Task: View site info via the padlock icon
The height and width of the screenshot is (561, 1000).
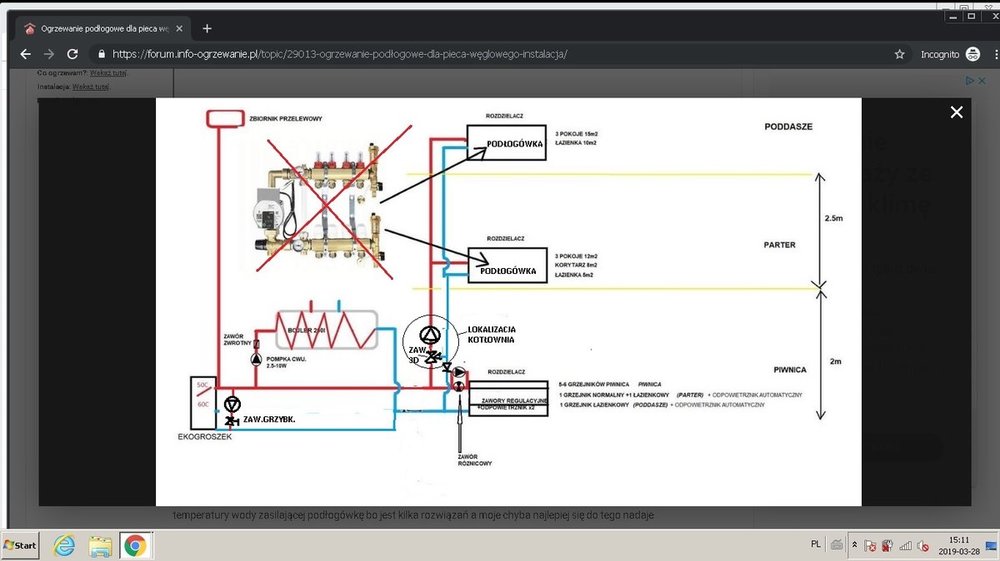Action: pos(100,54)
